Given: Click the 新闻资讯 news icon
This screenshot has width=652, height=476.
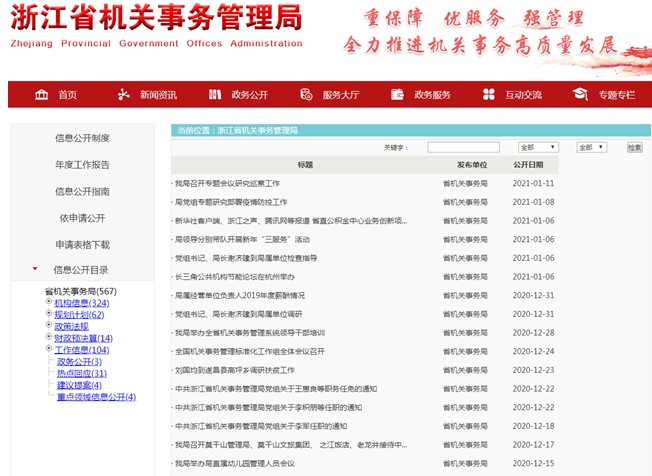Looking at the screenshot, I should [124, 95].
